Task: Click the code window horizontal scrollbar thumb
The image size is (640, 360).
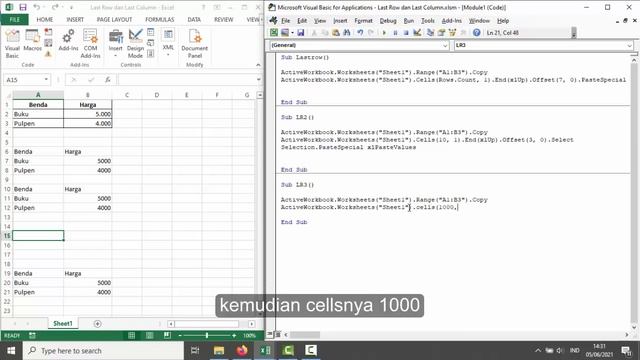Action: click(x=305, y=335)
